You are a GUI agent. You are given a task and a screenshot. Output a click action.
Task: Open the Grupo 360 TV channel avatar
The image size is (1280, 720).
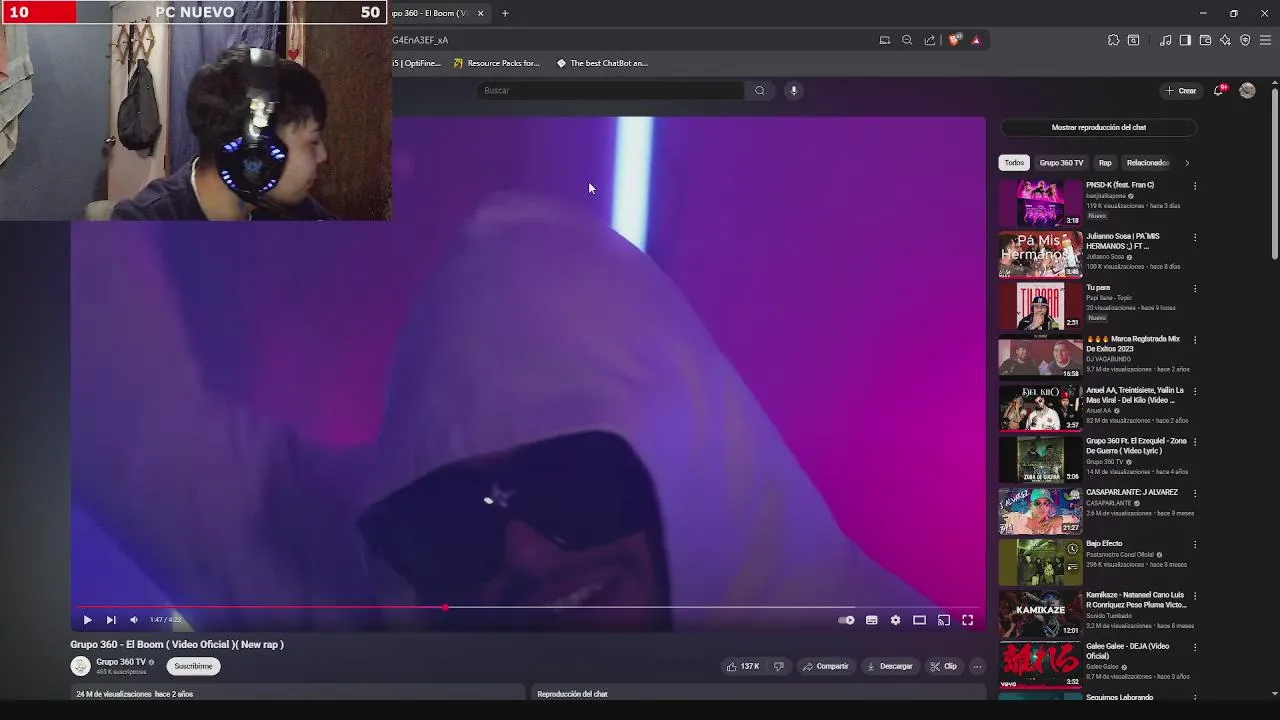(x=80, y=666)
